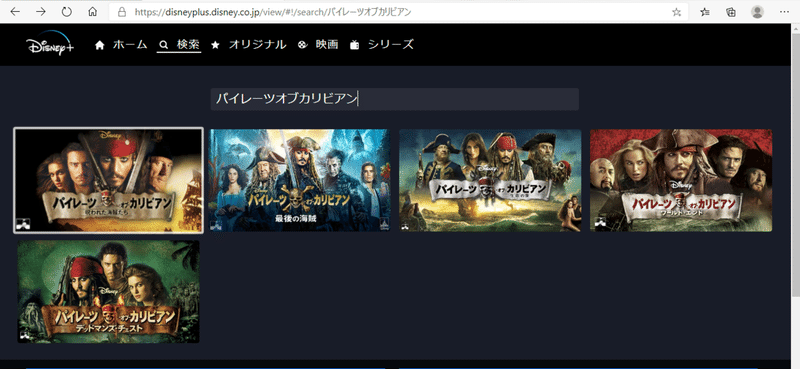Click the browser address bar URL
The width and height of the screenshot is (800, 369).
point(273,12)
